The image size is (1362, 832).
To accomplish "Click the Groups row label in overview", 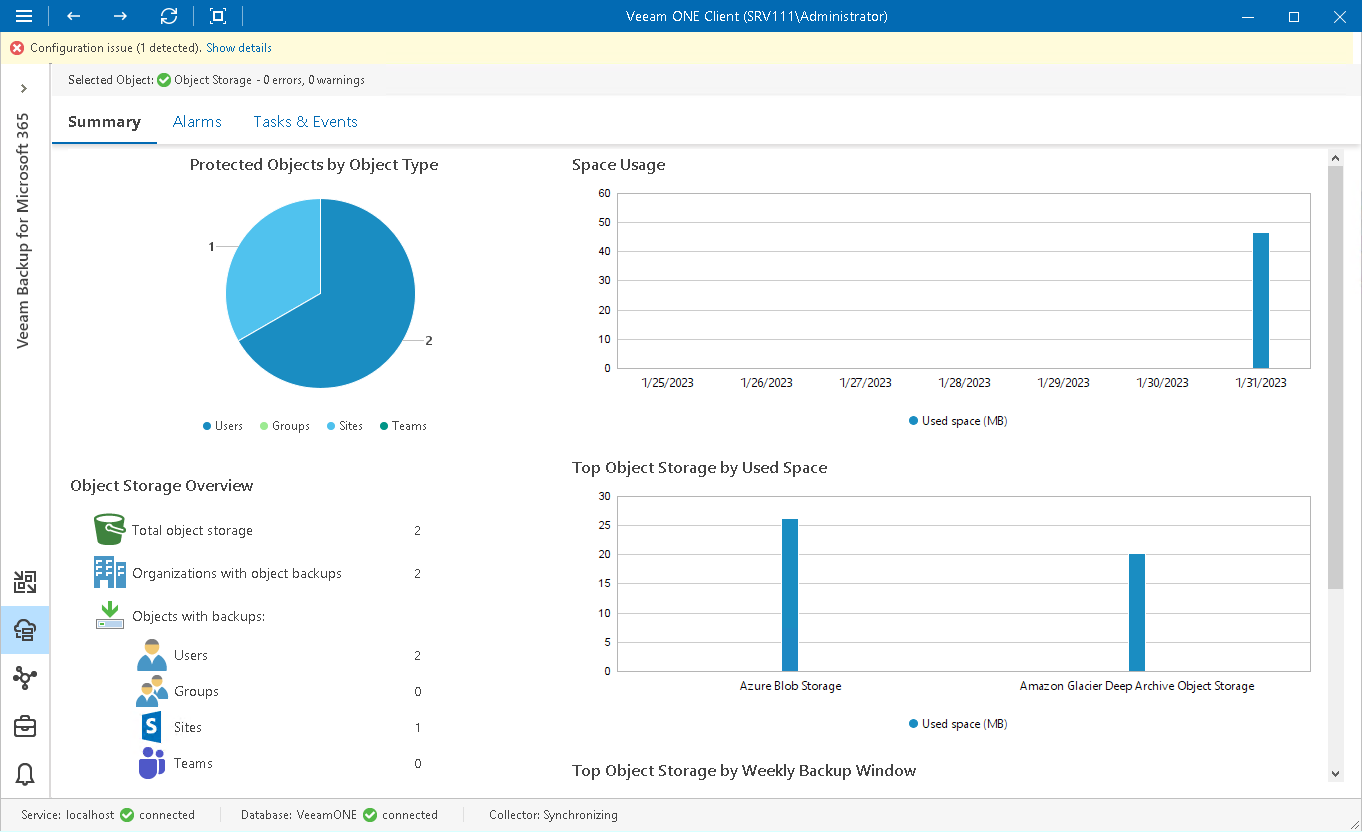I will point(196,691).
